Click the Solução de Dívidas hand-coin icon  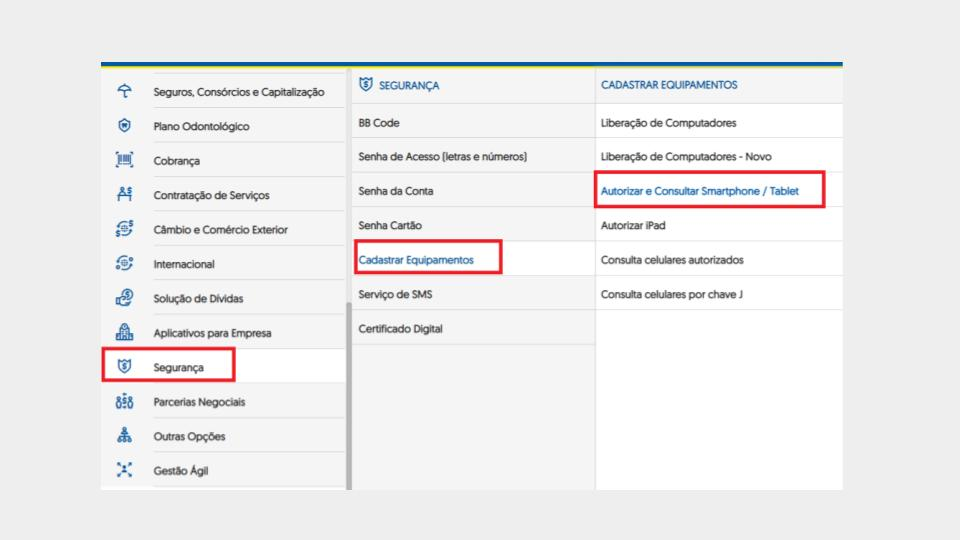pyautogui.click(x=124, y=298)
